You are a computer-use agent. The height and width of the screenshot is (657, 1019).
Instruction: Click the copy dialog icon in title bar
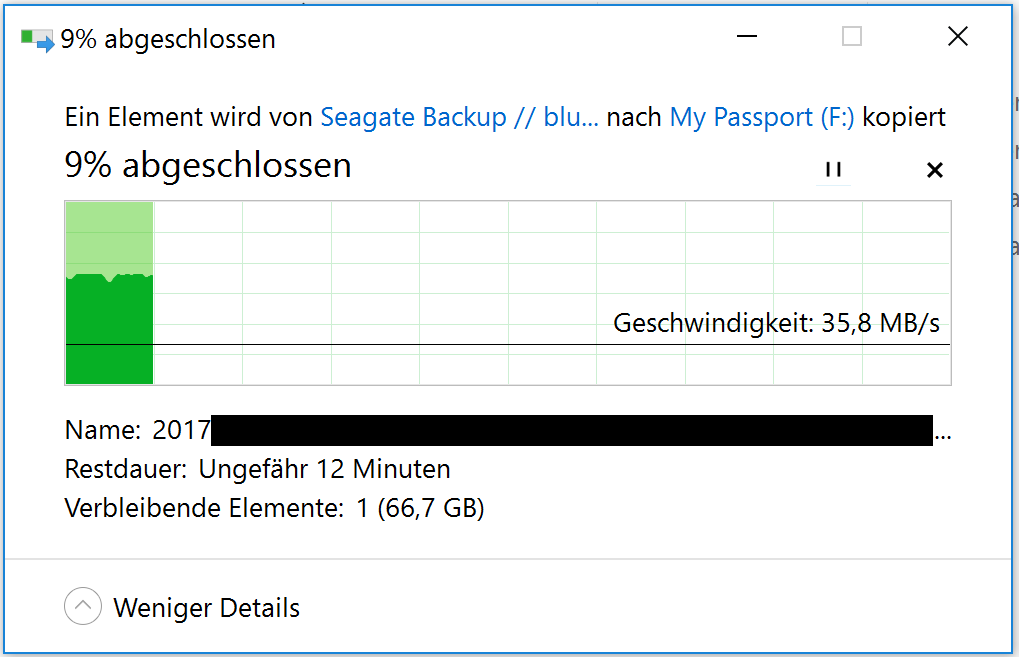[x=38, y=40]
